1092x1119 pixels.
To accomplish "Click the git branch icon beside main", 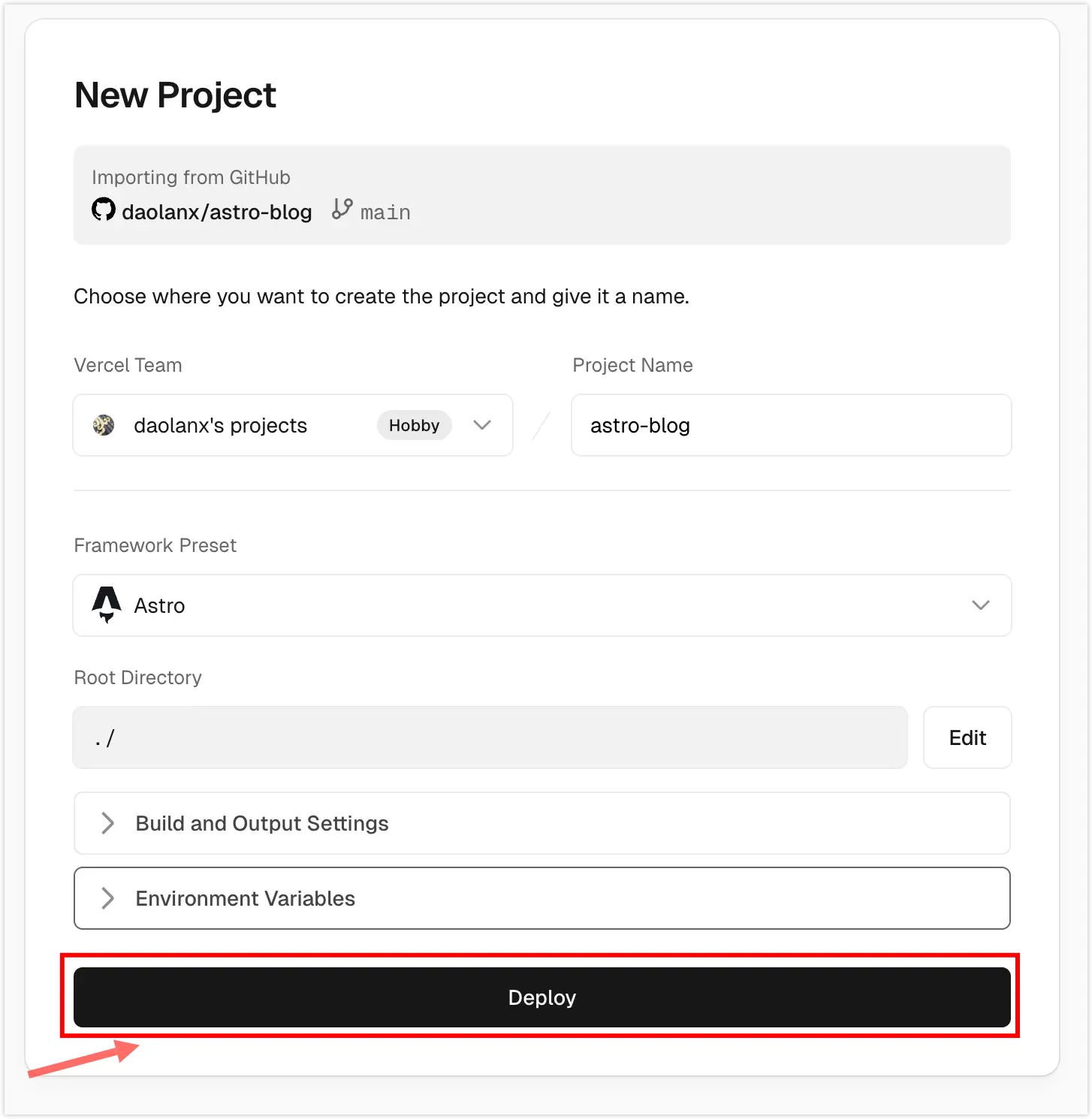I will coord(342,209).
